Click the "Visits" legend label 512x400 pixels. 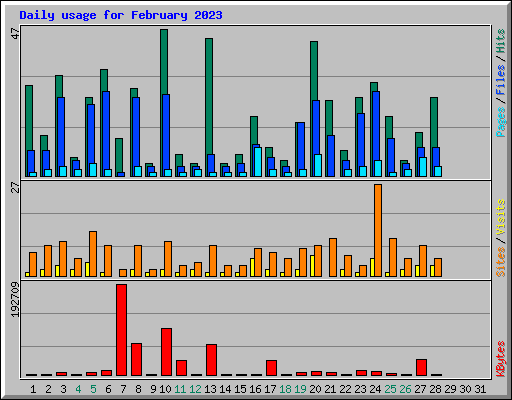(x=500, y=217)
